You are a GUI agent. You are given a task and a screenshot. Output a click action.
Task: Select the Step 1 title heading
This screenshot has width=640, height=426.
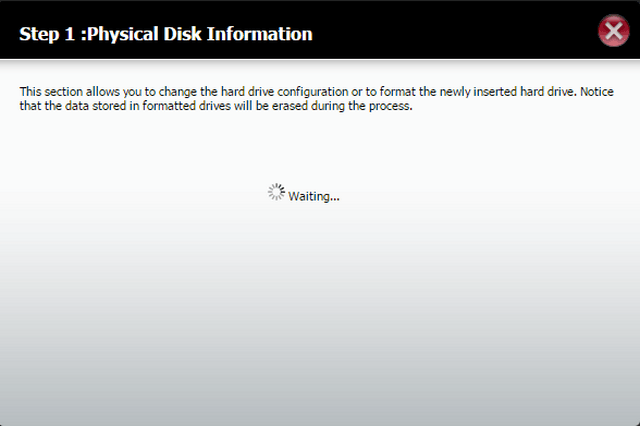tap(166, 34)
